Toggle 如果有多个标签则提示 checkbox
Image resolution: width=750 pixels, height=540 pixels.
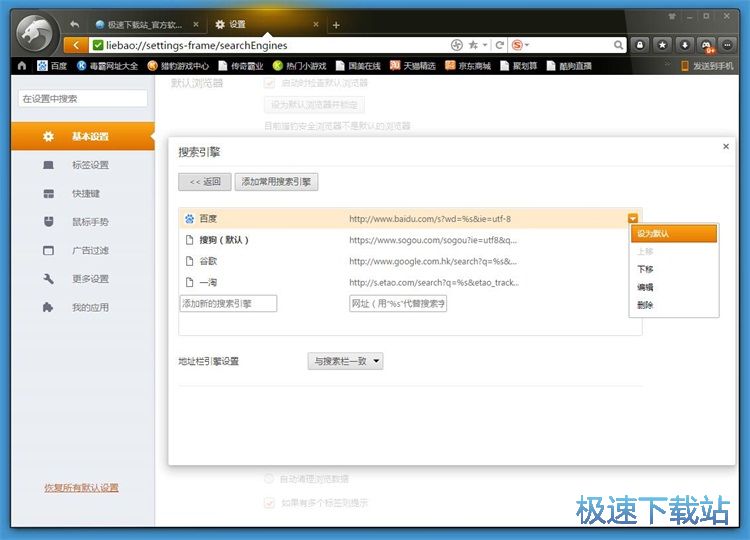coord(269,503)
